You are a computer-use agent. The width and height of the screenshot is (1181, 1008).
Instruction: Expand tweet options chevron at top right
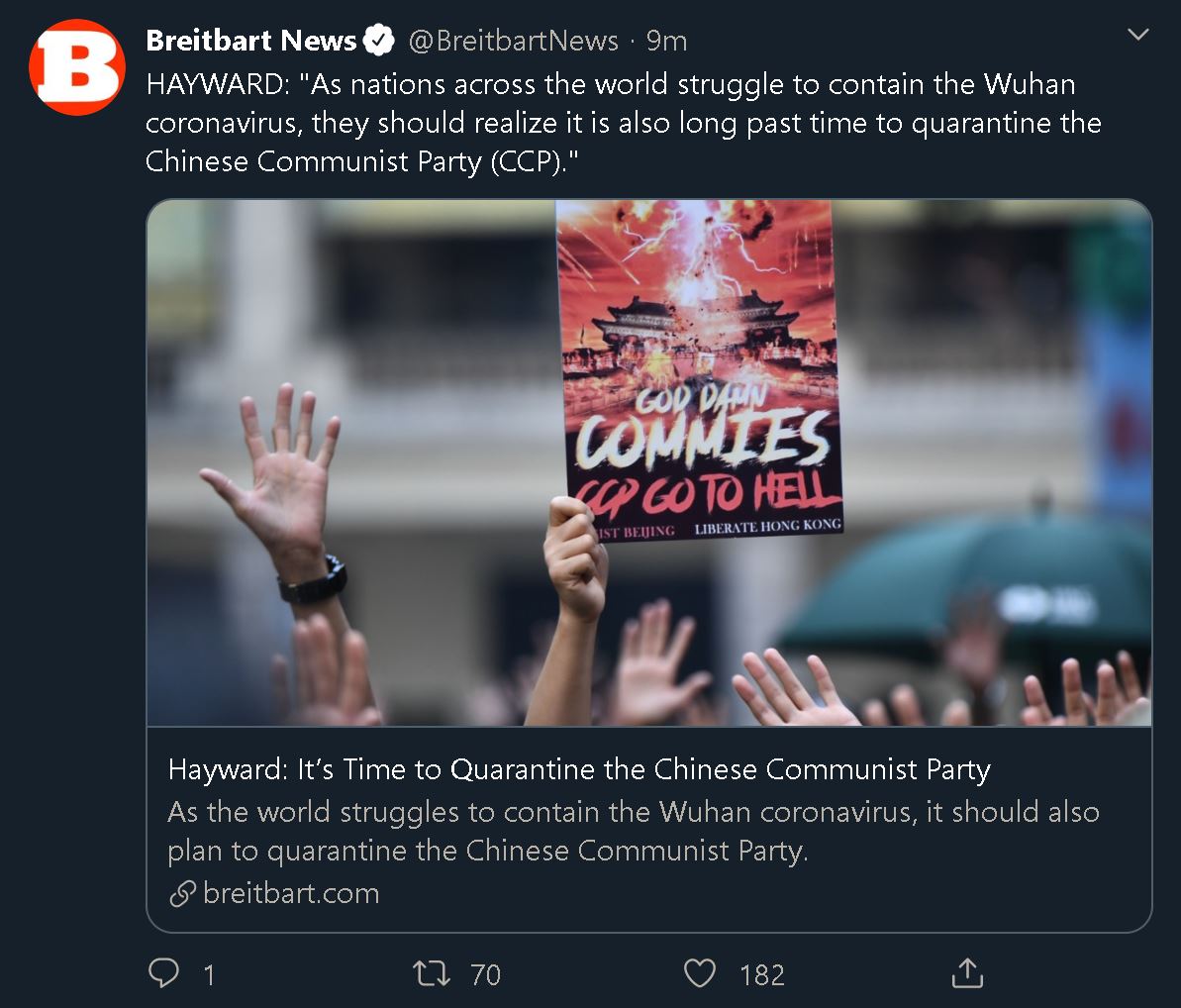[1138, 34]
